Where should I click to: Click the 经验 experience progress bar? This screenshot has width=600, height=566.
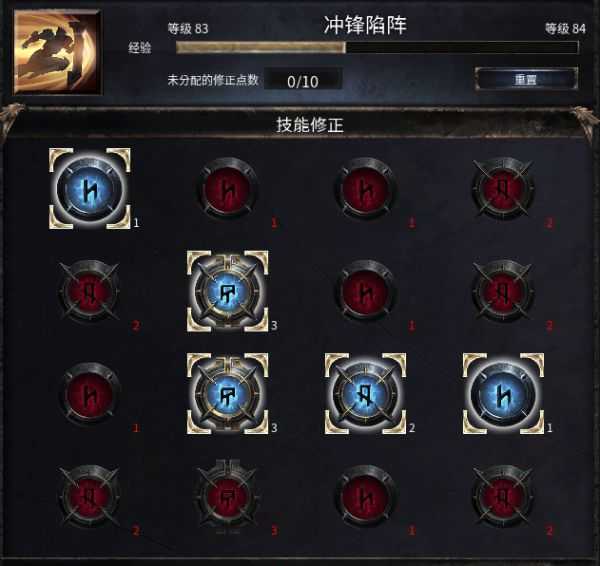pyautogui.click(x=377, y=47)
